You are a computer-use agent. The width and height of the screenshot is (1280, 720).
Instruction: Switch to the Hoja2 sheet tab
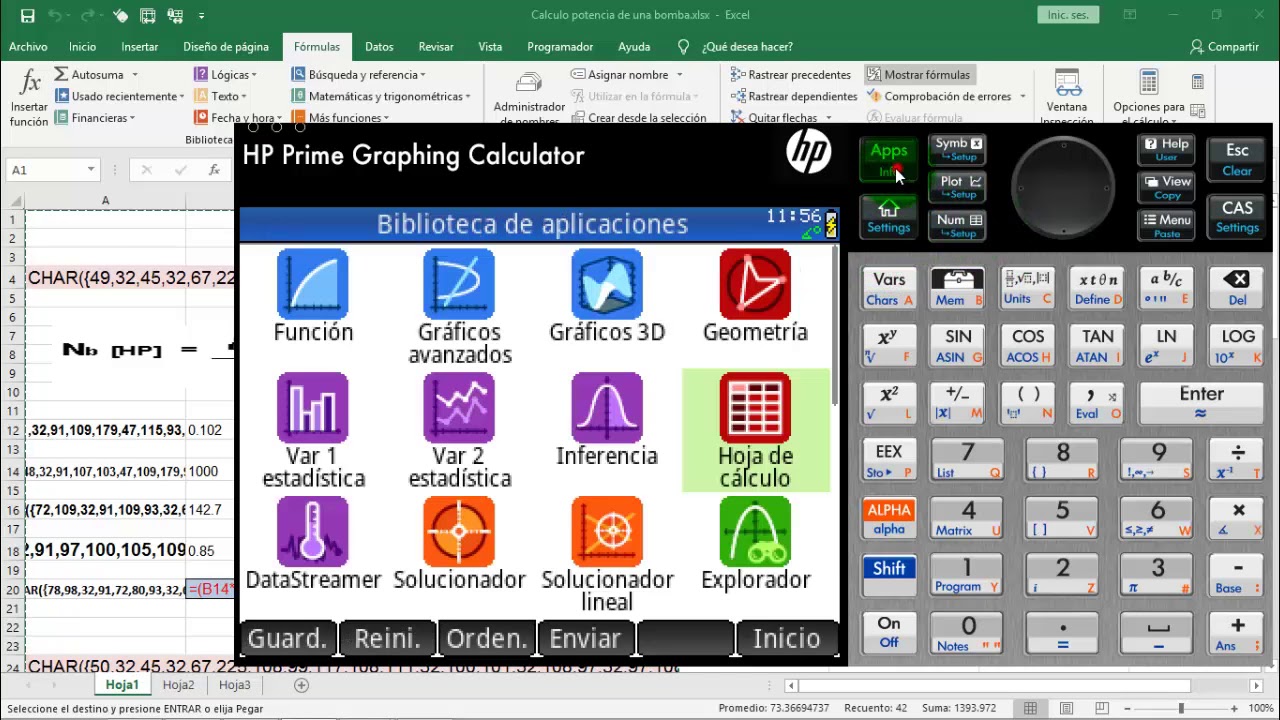(x=179, y=685)
